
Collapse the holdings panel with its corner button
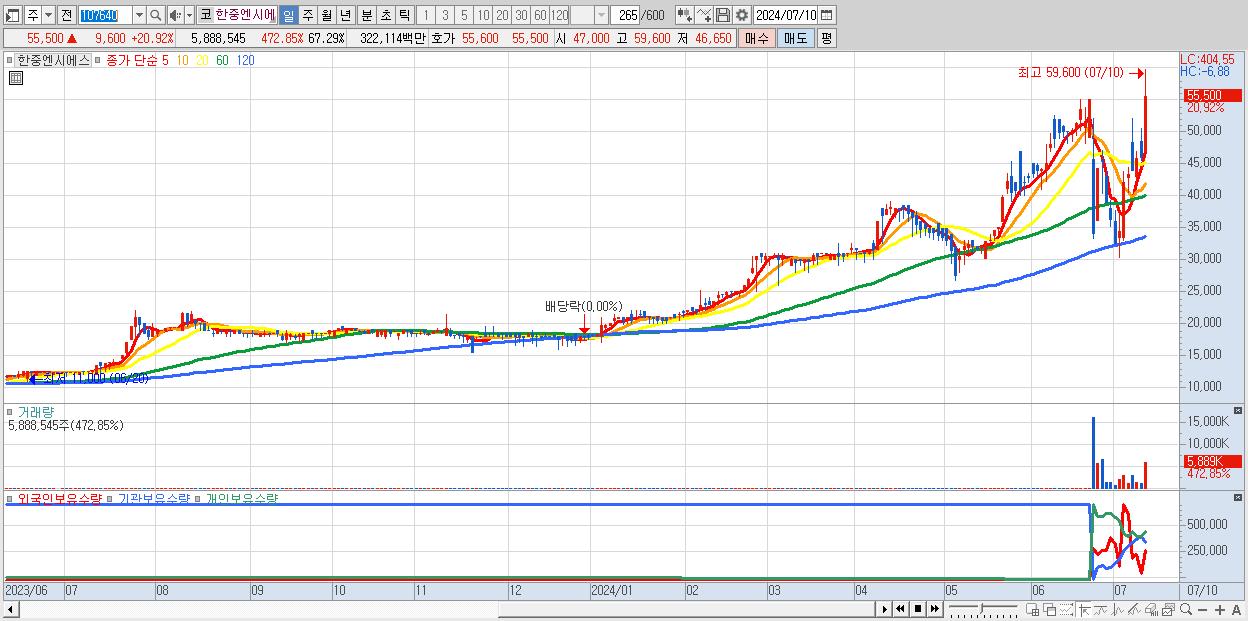(x=1238, y=496)
